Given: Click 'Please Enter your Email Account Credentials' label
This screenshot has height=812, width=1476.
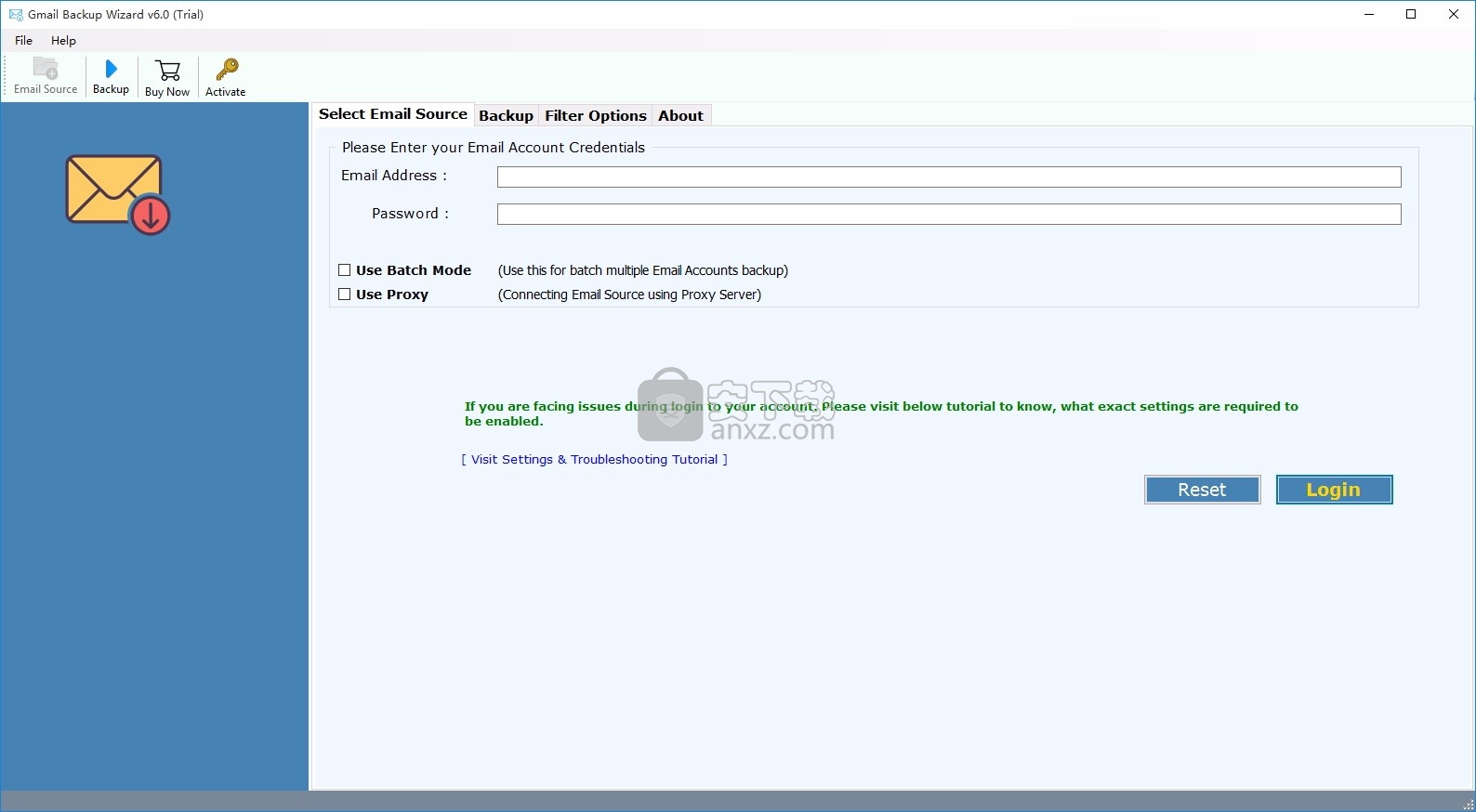Looking at the screenshot, I should (x=494, y=148).
